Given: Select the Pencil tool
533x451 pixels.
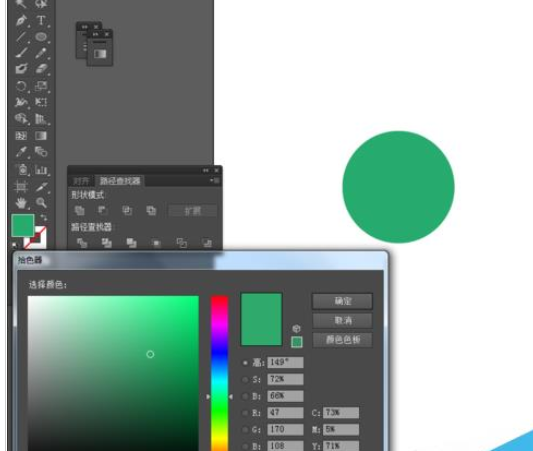Looking at the screenshot, I should point(41,53).
